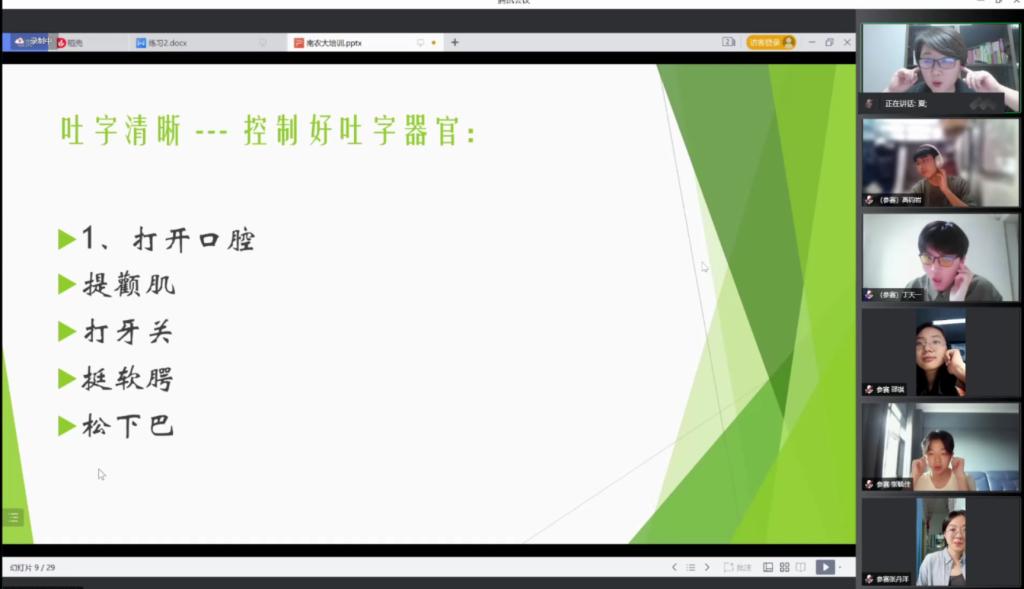
Task: Open the slide list icon between arrows
Action: (690, 567)
